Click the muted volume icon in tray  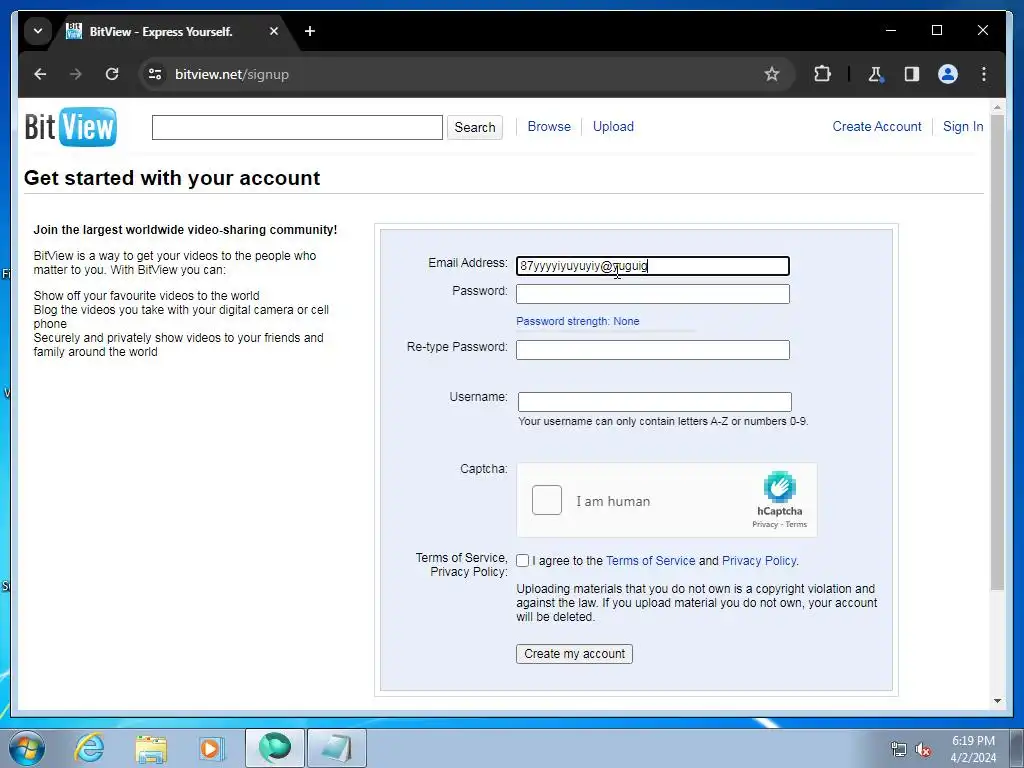(923, 750)
